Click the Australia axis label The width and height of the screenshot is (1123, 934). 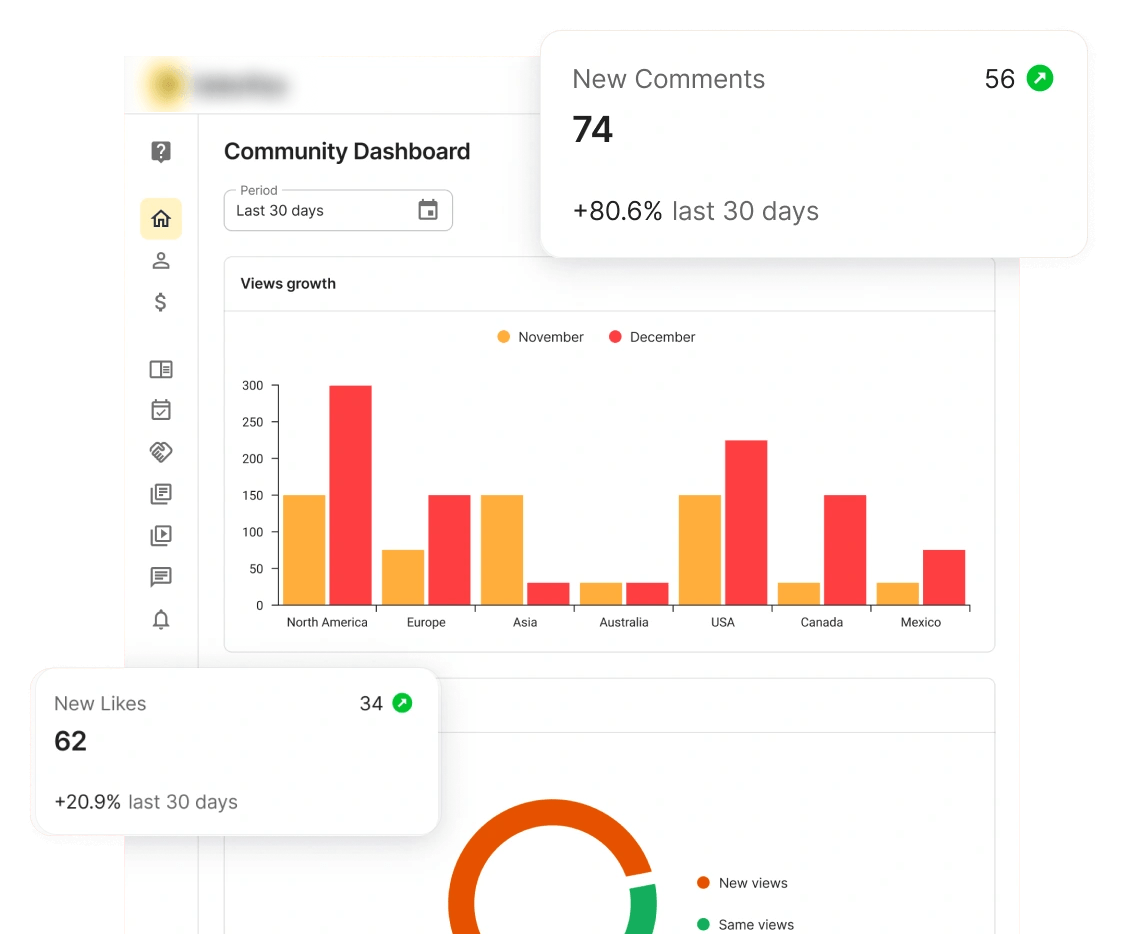[624, 622]
